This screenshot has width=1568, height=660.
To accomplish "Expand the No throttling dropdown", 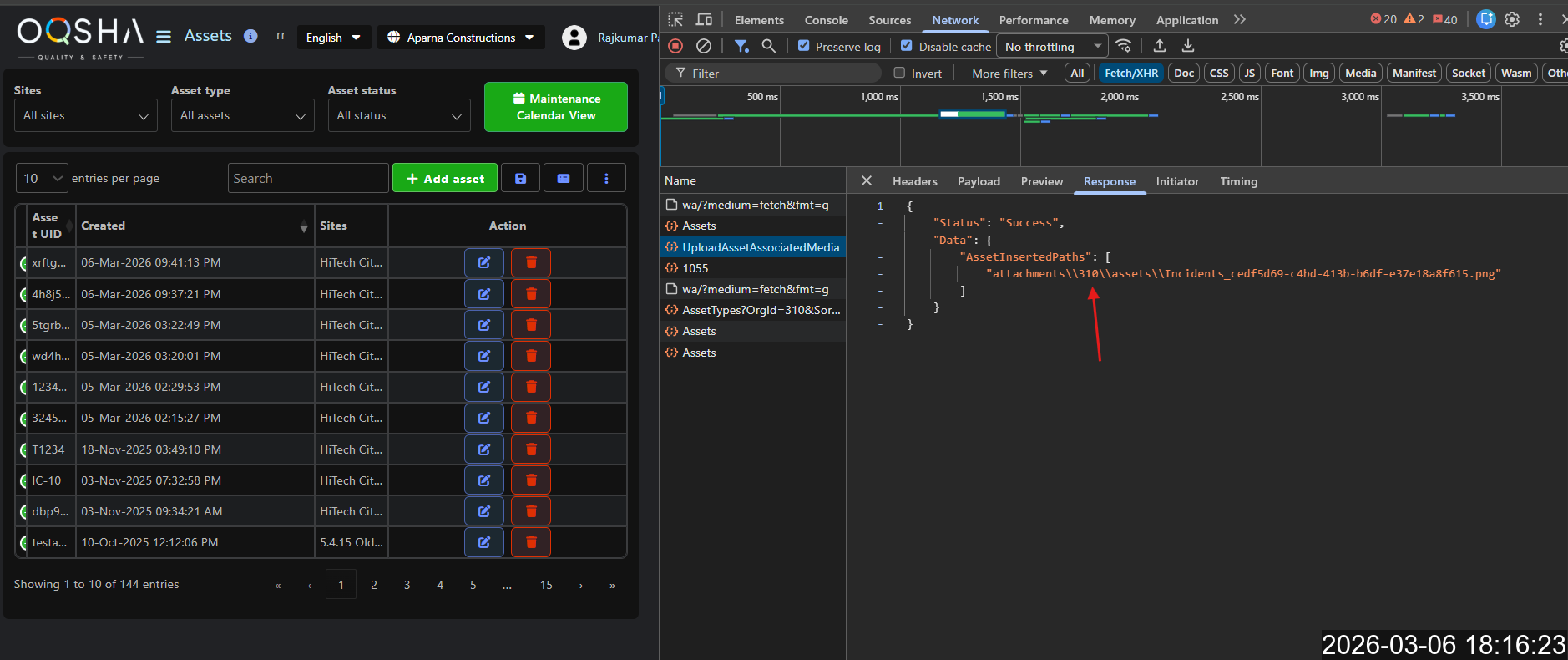I will pos(1052,46).
